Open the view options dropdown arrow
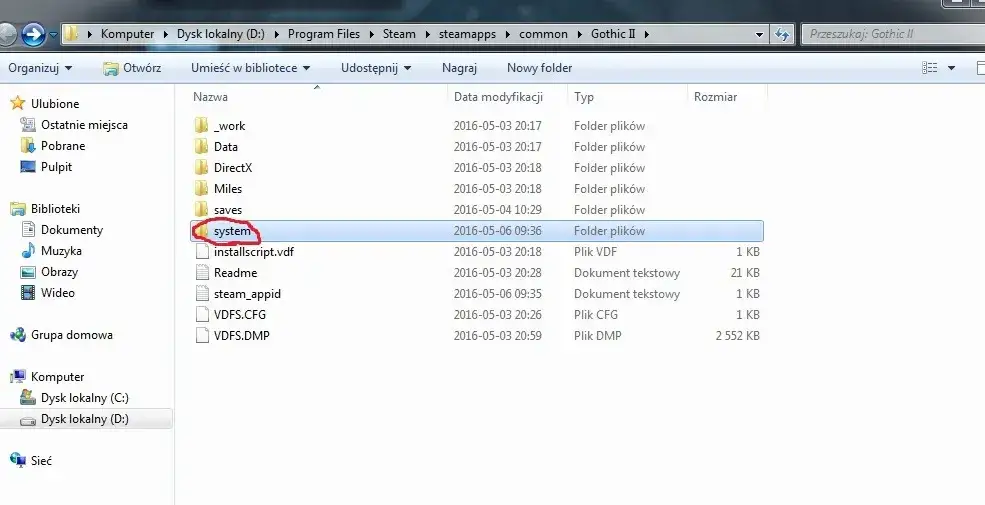 (x=951, y=68)
